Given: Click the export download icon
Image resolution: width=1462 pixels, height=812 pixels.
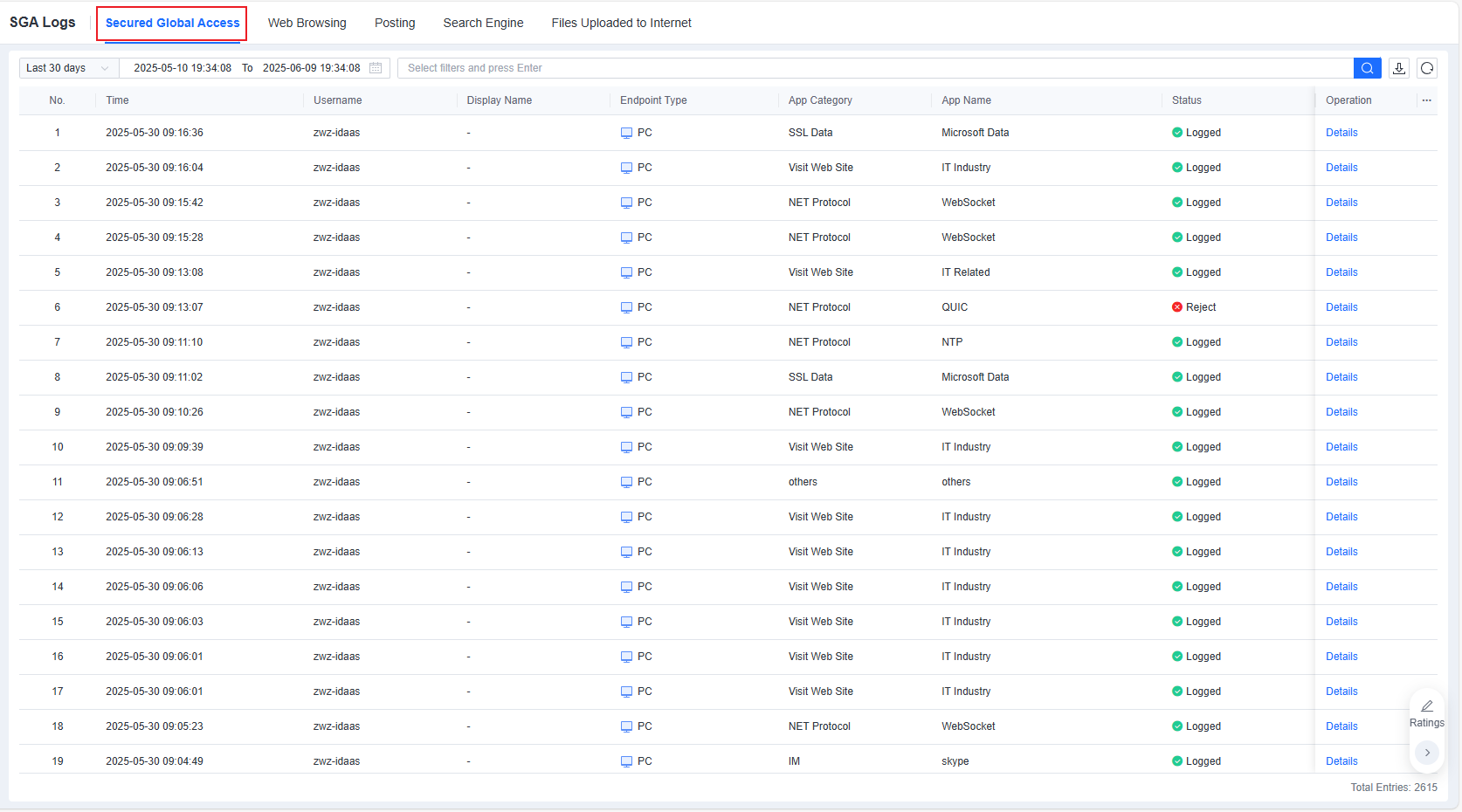Looking at the screenshot, I should click(1399, 68).
